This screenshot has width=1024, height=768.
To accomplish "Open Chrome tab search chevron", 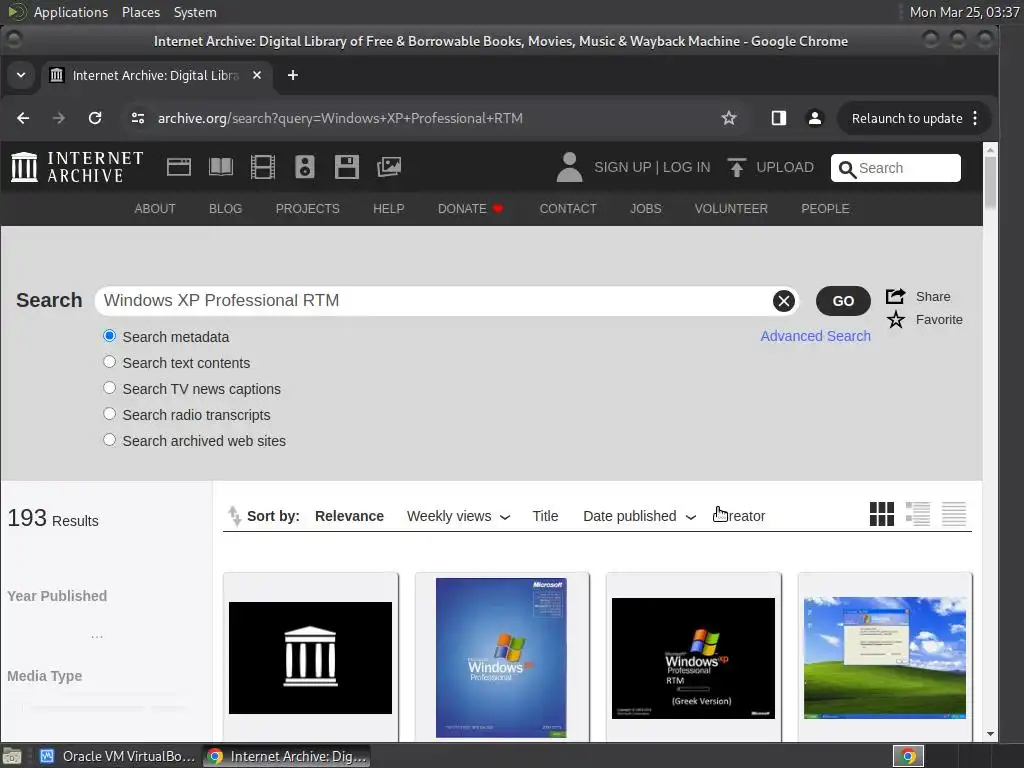I will pyautogui.click(x=21, y=75).
